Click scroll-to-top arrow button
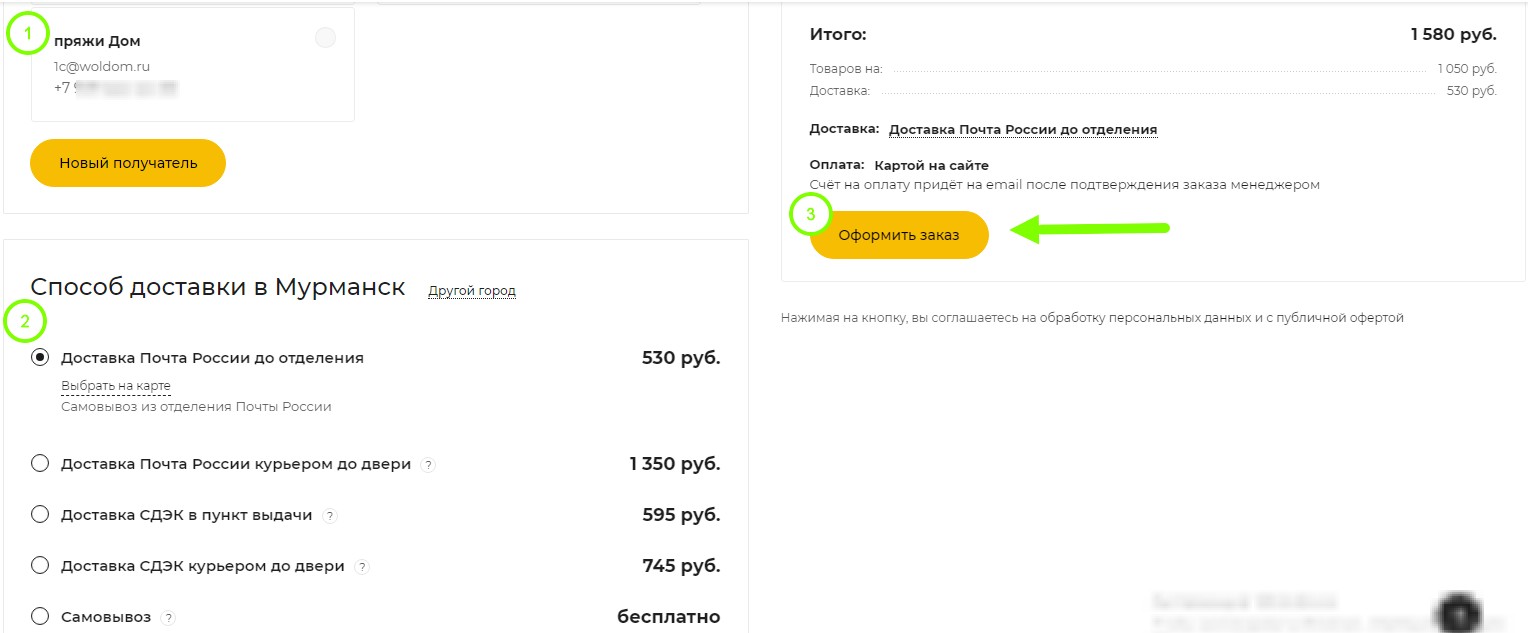Viewport: 1528px width, 633px height. pyautogui.click(x=1461, y=612)
